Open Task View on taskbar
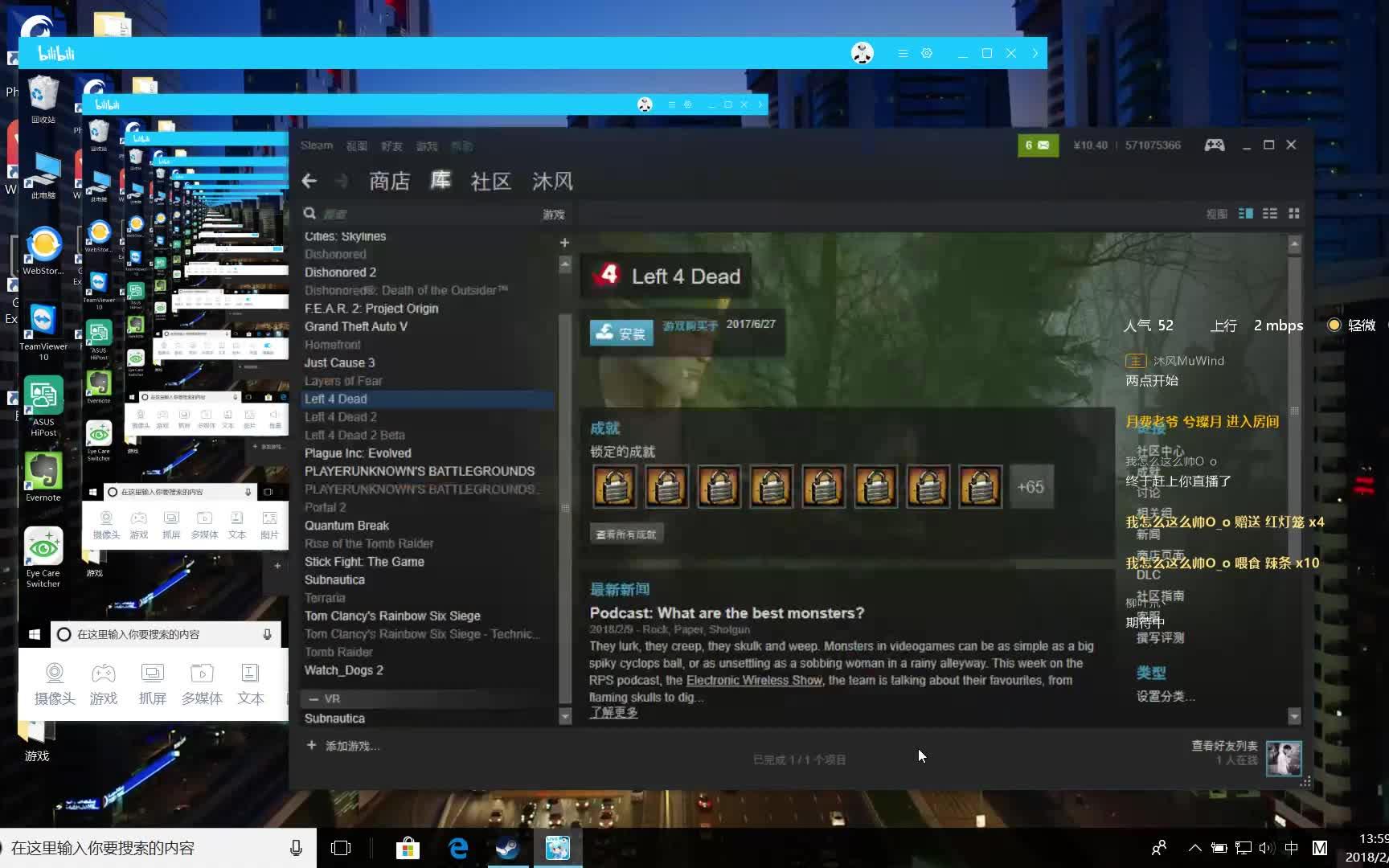Viewport: 1389px width, 868px height. tap(341, 848)
